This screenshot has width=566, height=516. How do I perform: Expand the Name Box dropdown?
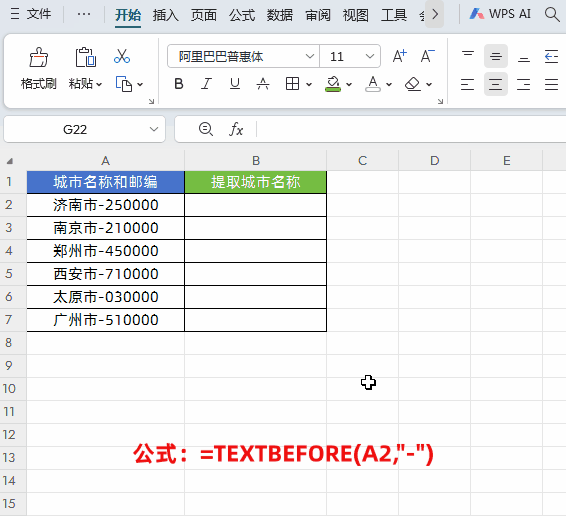tap(154, 129)
